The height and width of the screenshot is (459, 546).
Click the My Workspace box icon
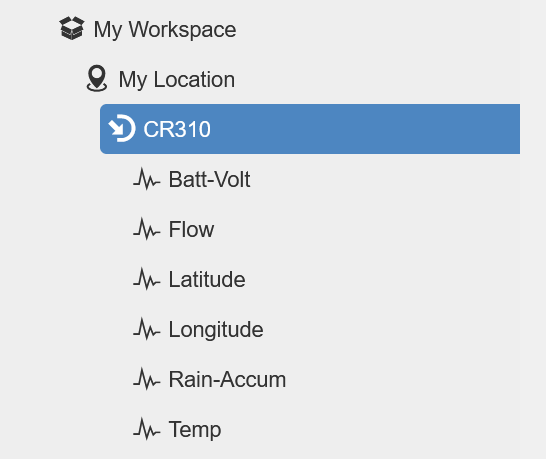coord(72,28)
